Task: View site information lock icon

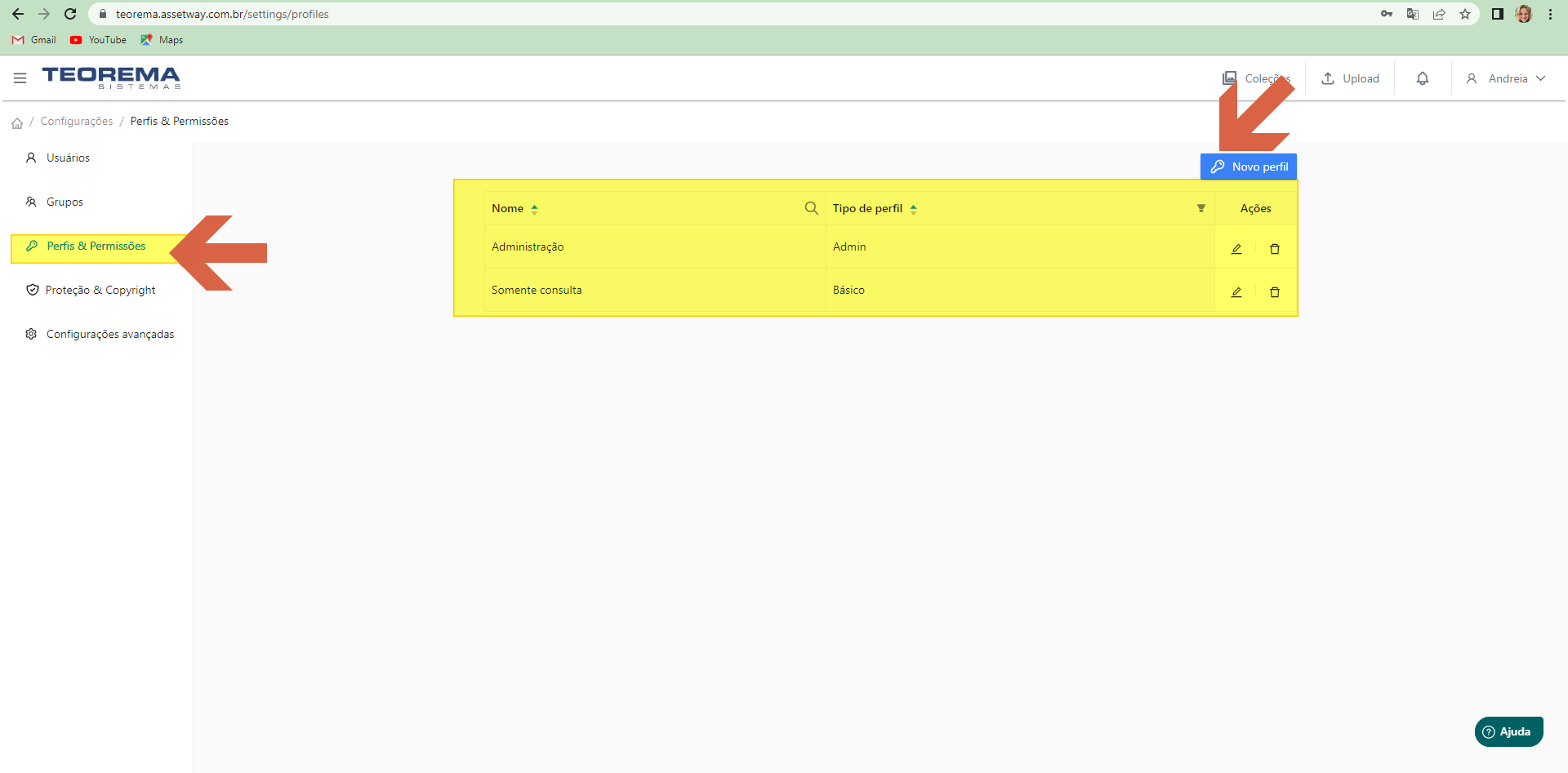Action: 102,14
